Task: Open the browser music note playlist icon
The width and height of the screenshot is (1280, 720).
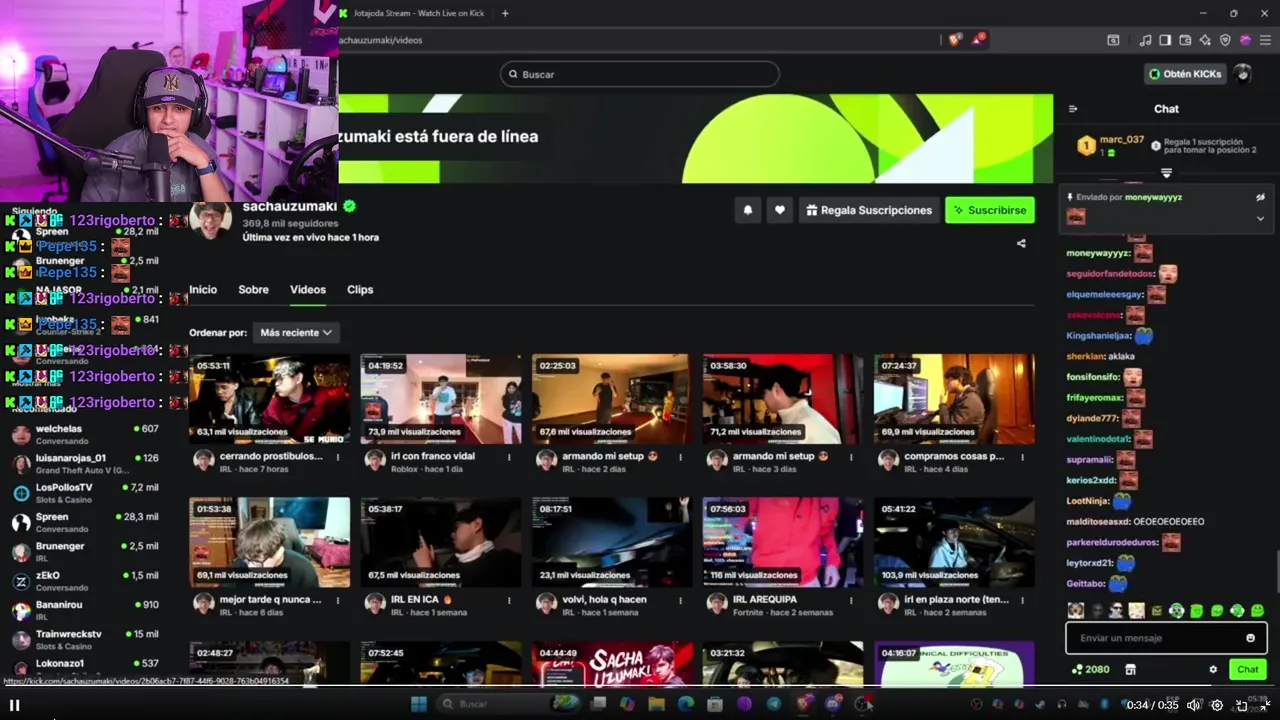Action: (1146, 40)
